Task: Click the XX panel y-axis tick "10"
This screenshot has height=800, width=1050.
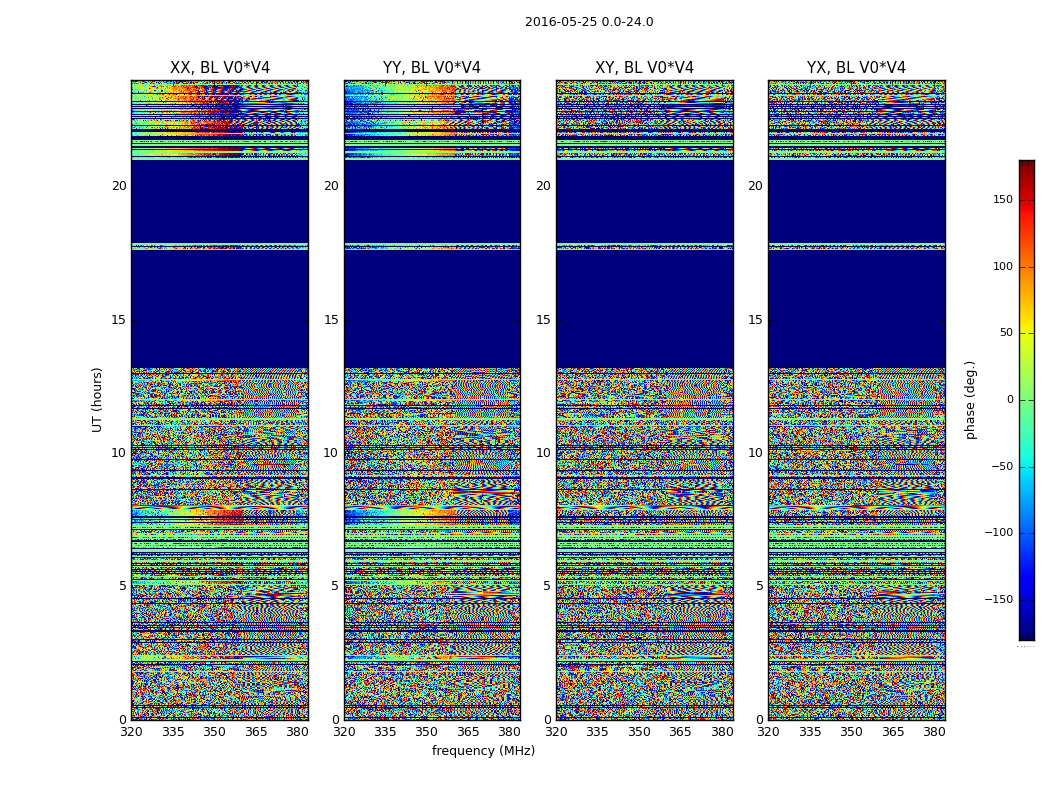Action: point(119,453)
